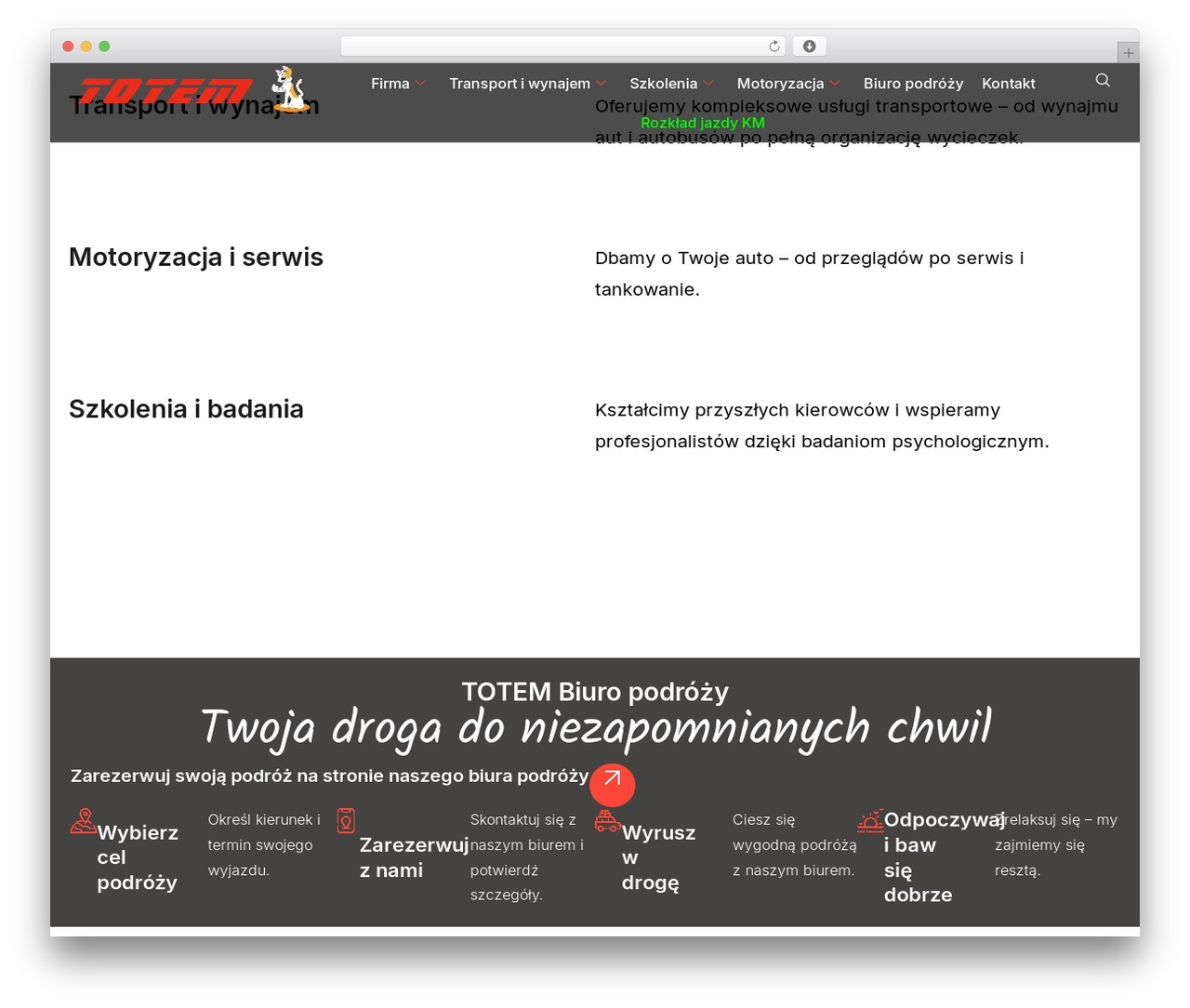Open the Rozkład jazdy KM link
The width and height of the screenshot is (1190, 1008).
(x=703, y=123)
